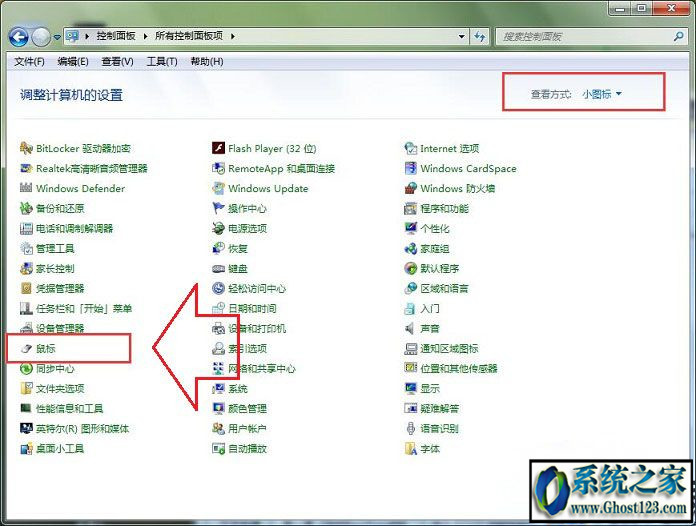Expand the arrow after 控制面板 breadcrumb
This screenshot has width=696, height=526.
click(145, 36)
